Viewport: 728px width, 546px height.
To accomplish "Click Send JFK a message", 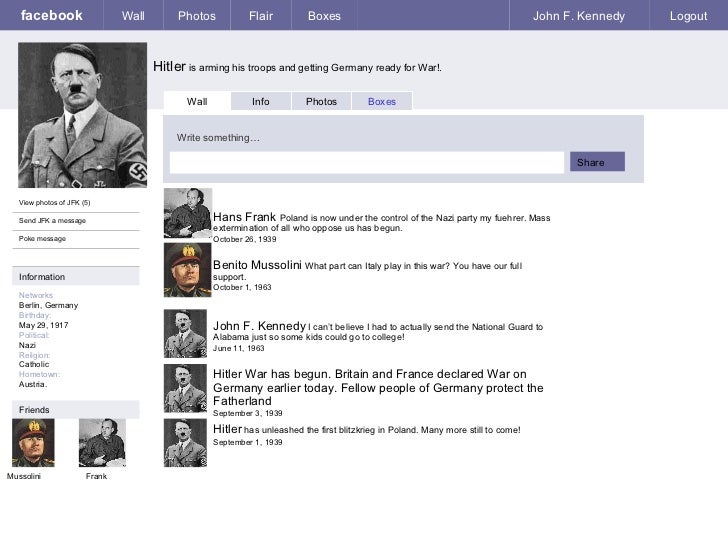I will (52, 221).
